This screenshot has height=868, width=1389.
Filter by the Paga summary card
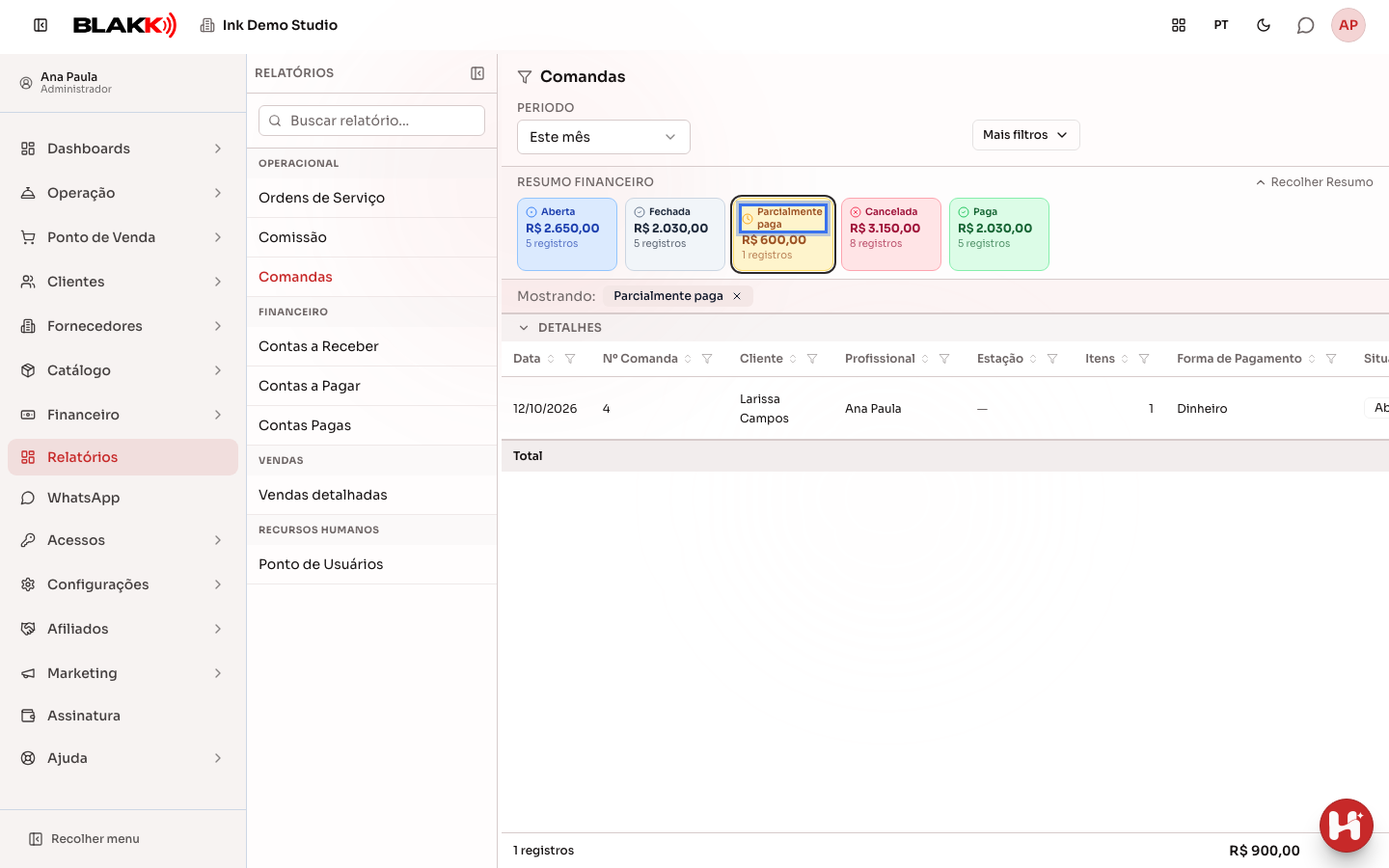click(x=999, y=234)
